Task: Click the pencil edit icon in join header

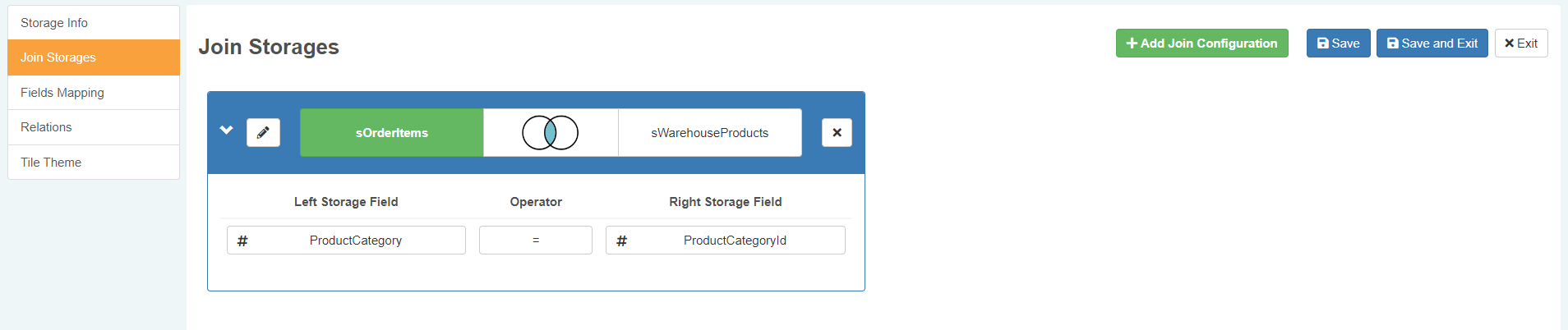Action: coord(263,133)
